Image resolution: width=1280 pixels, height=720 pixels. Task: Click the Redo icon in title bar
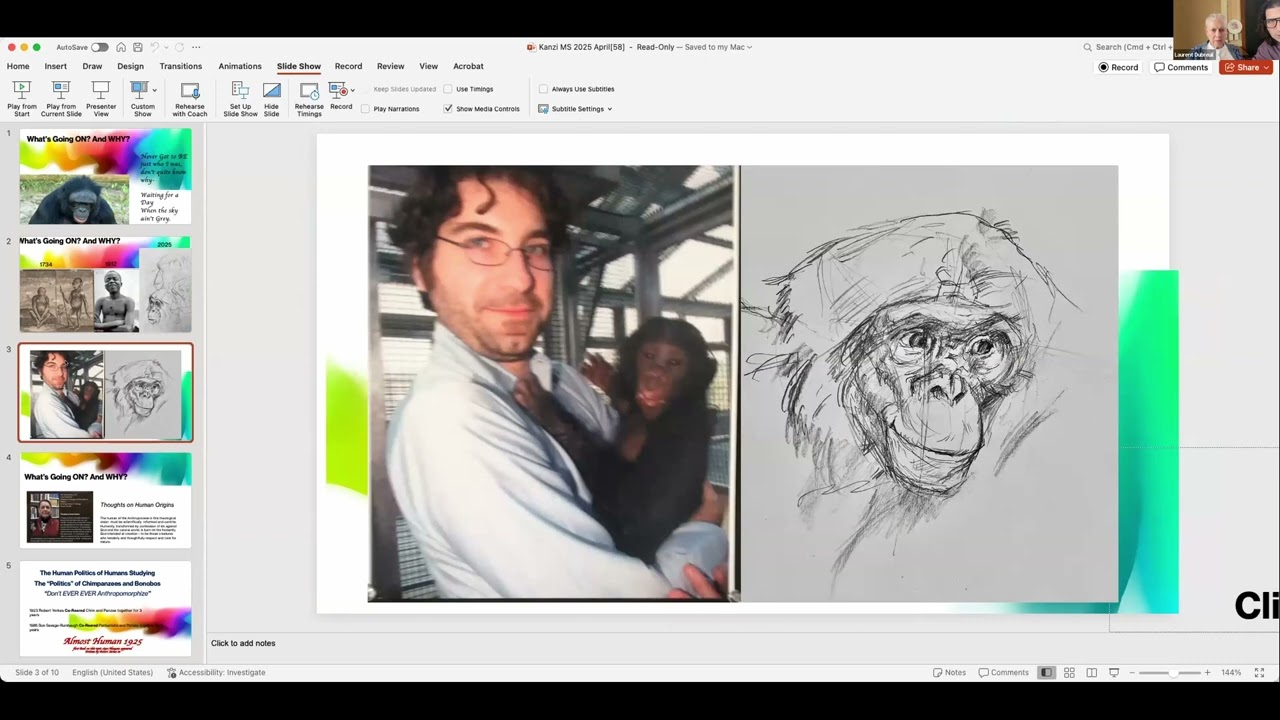click(x=179, y=47)
